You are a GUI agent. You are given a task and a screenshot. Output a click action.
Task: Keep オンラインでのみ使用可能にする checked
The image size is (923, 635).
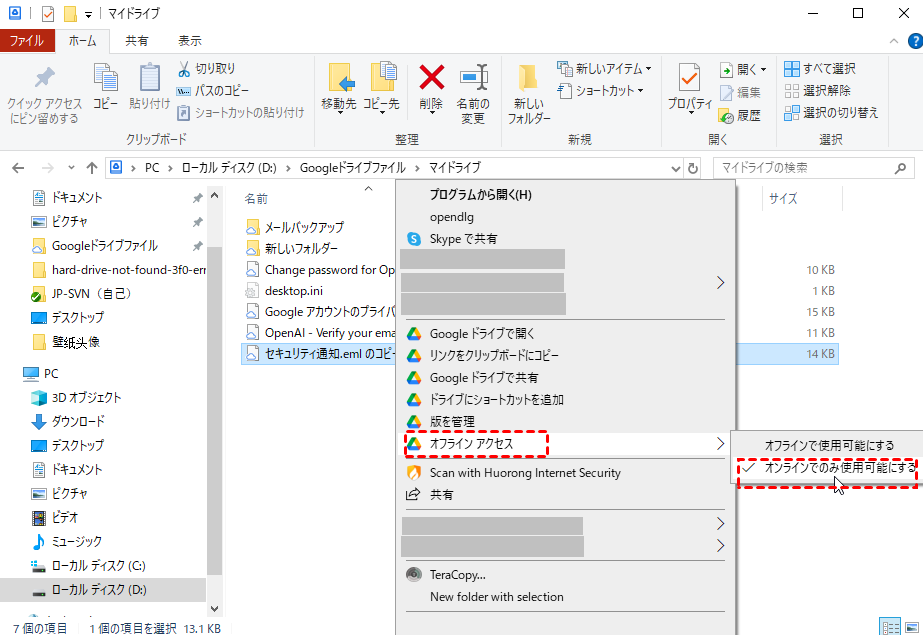(x=840, y=465)
